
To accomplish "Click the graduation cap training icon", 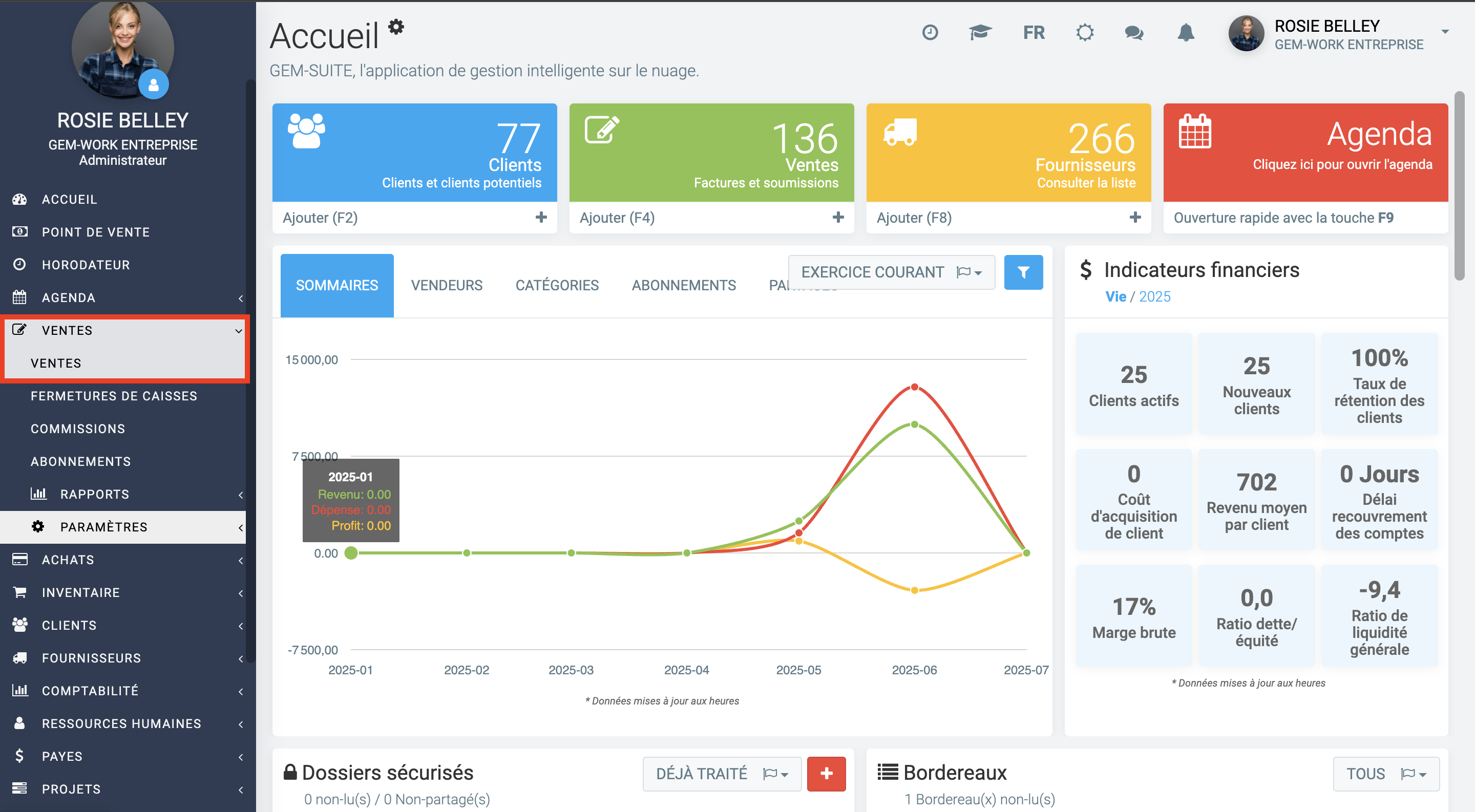I will [x=980, y=33].
